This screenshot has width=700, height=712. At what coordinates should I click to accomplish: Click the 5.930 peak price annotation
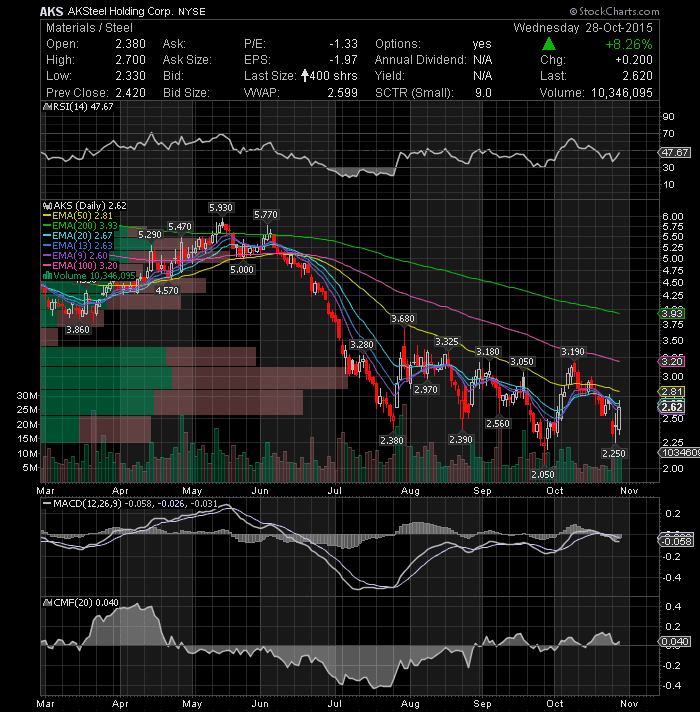tap(221, 208)
